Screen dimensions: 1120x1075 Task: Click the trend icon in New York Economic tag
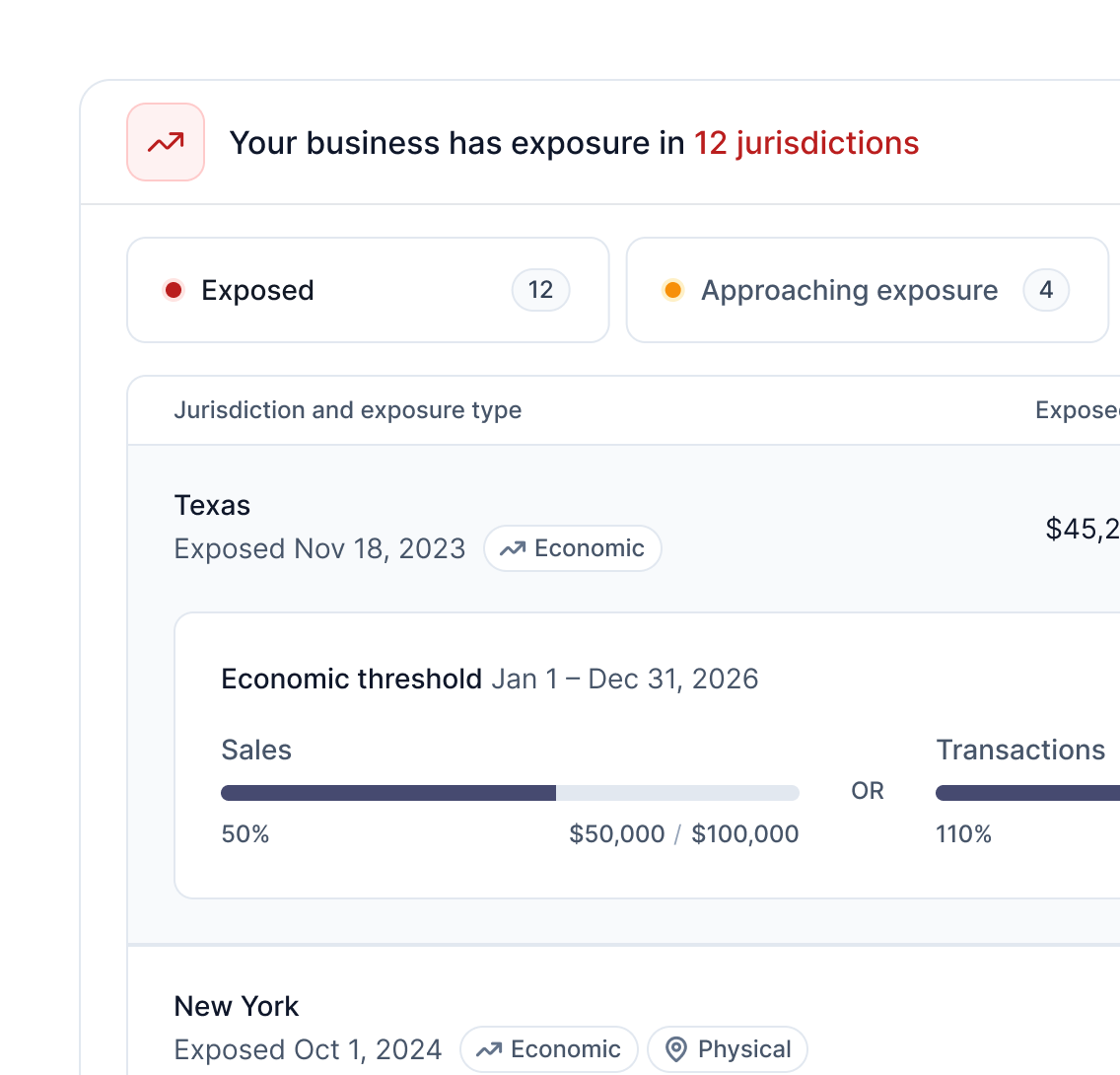click(489, 1049)
